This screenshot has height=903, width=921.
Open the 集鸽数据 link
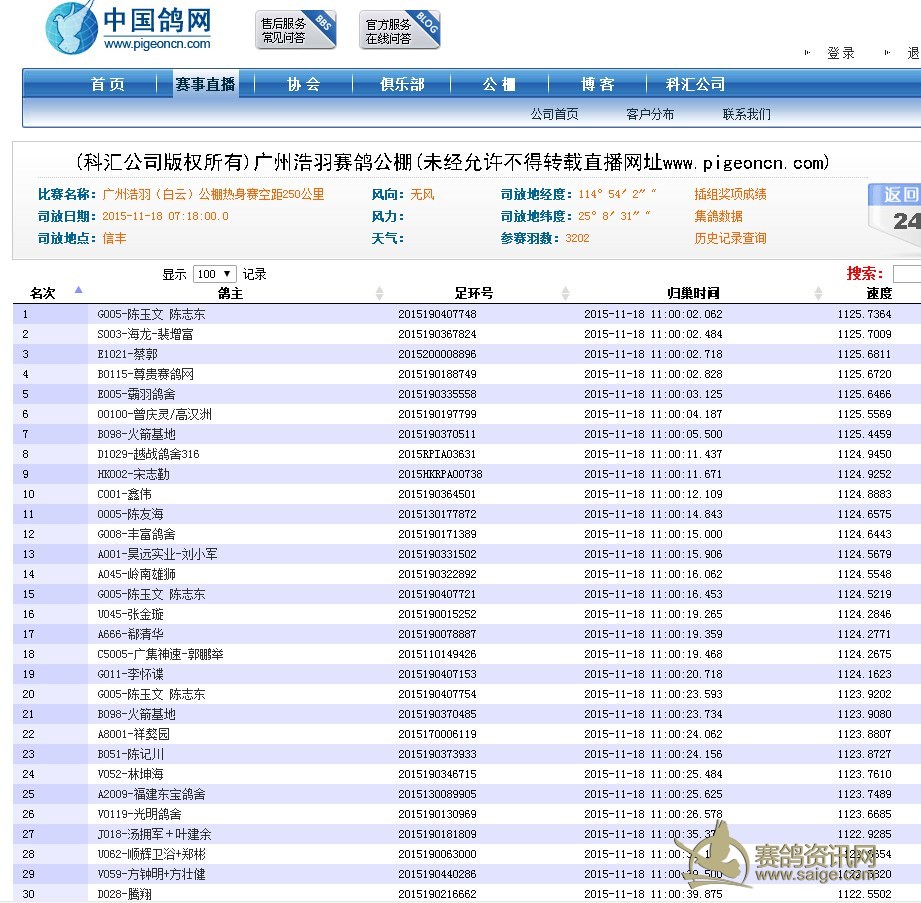pos(718,217)
